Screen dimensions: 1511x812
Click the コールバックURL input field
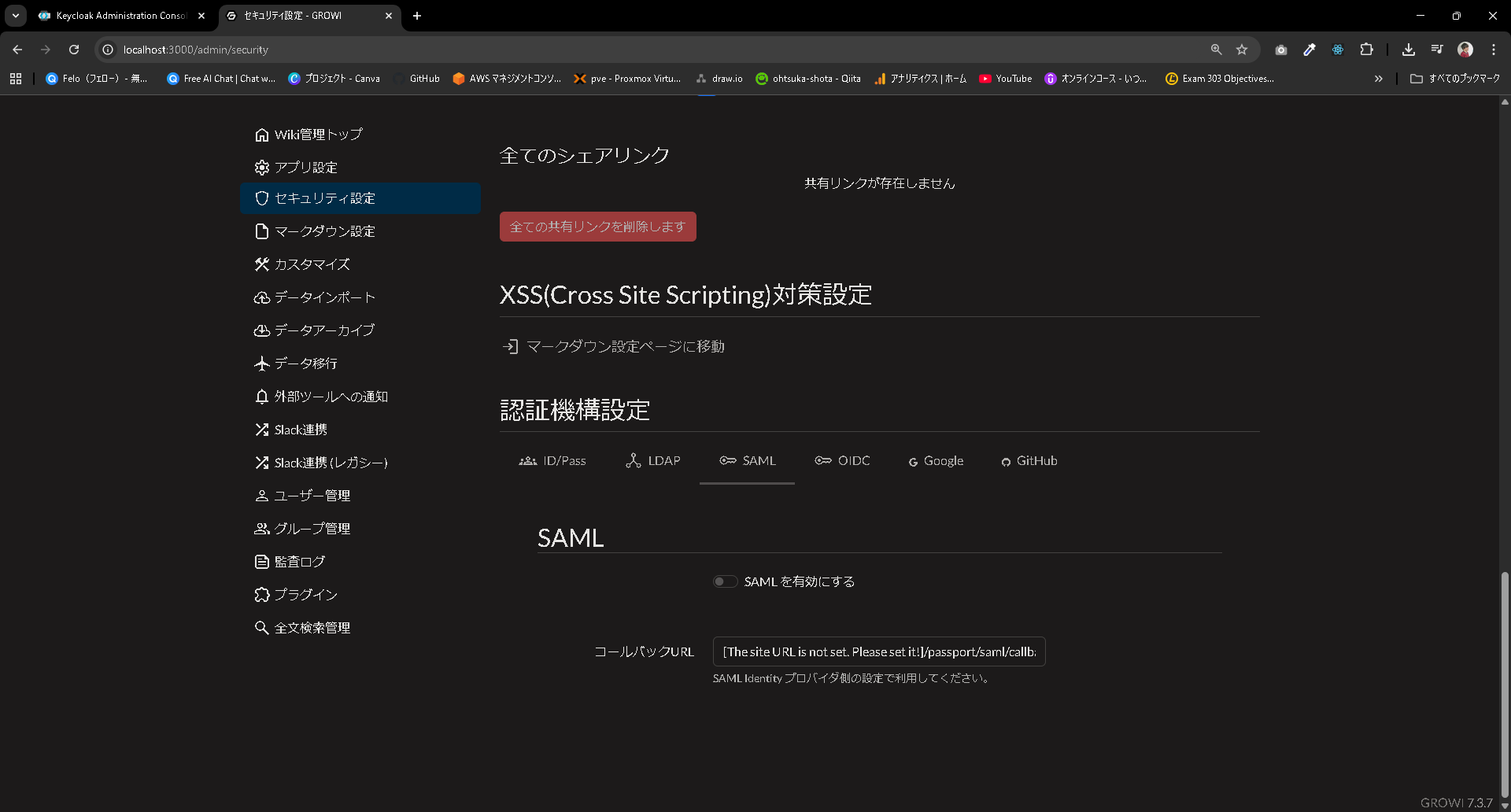879,651
